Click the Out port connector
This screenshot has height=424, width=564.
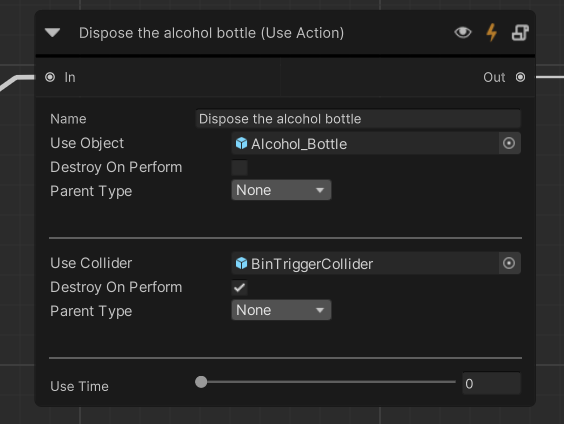click(x=520, y=77)
